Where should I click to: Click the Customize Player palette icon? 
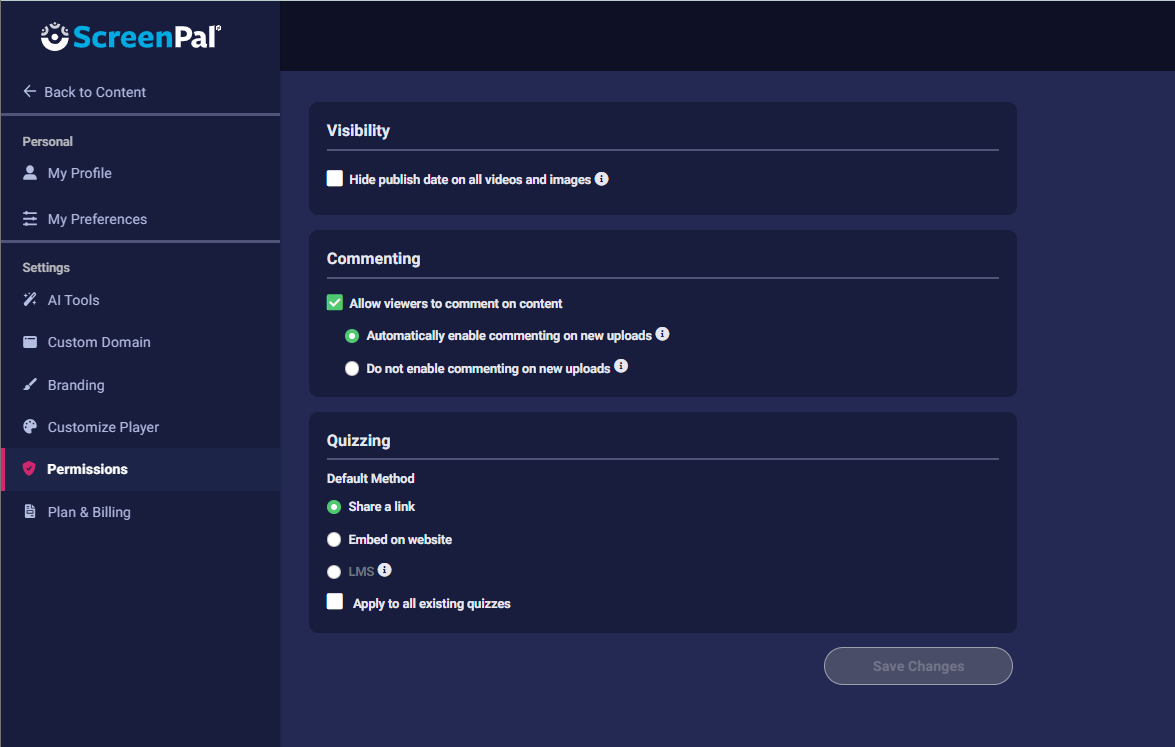(x=30, y=427)
